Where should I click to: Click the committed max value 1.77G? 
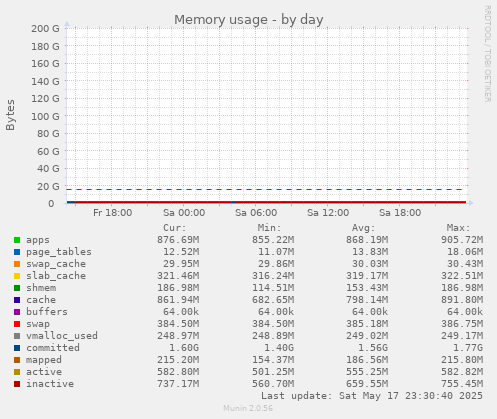[x=468, y=348]
